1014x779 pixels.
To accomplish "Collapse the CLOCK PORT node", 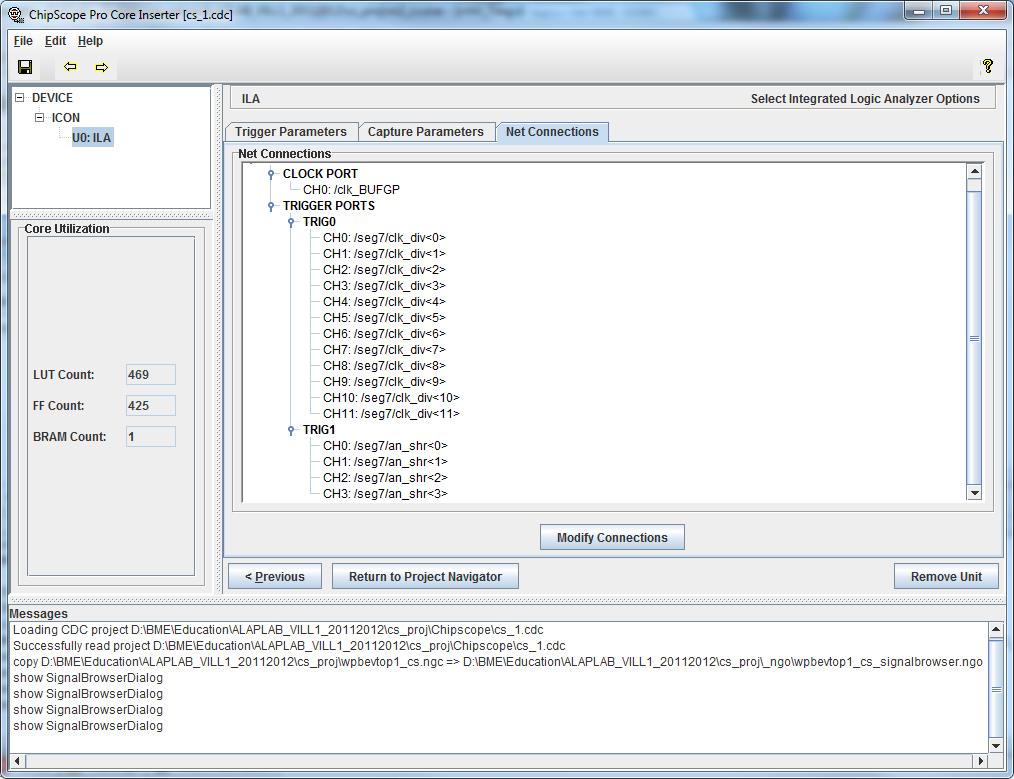I will point(271,174).
